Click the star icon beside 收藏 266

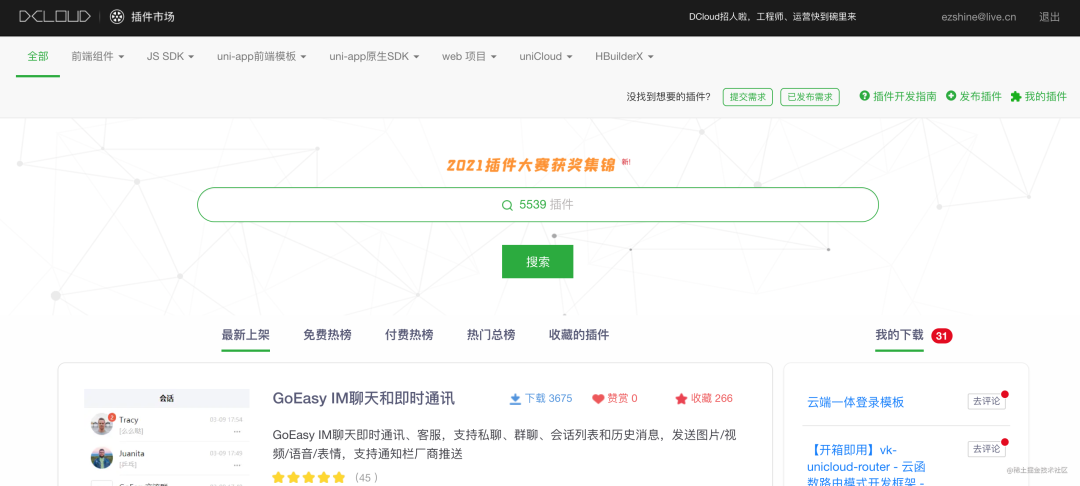coord(681,399)
